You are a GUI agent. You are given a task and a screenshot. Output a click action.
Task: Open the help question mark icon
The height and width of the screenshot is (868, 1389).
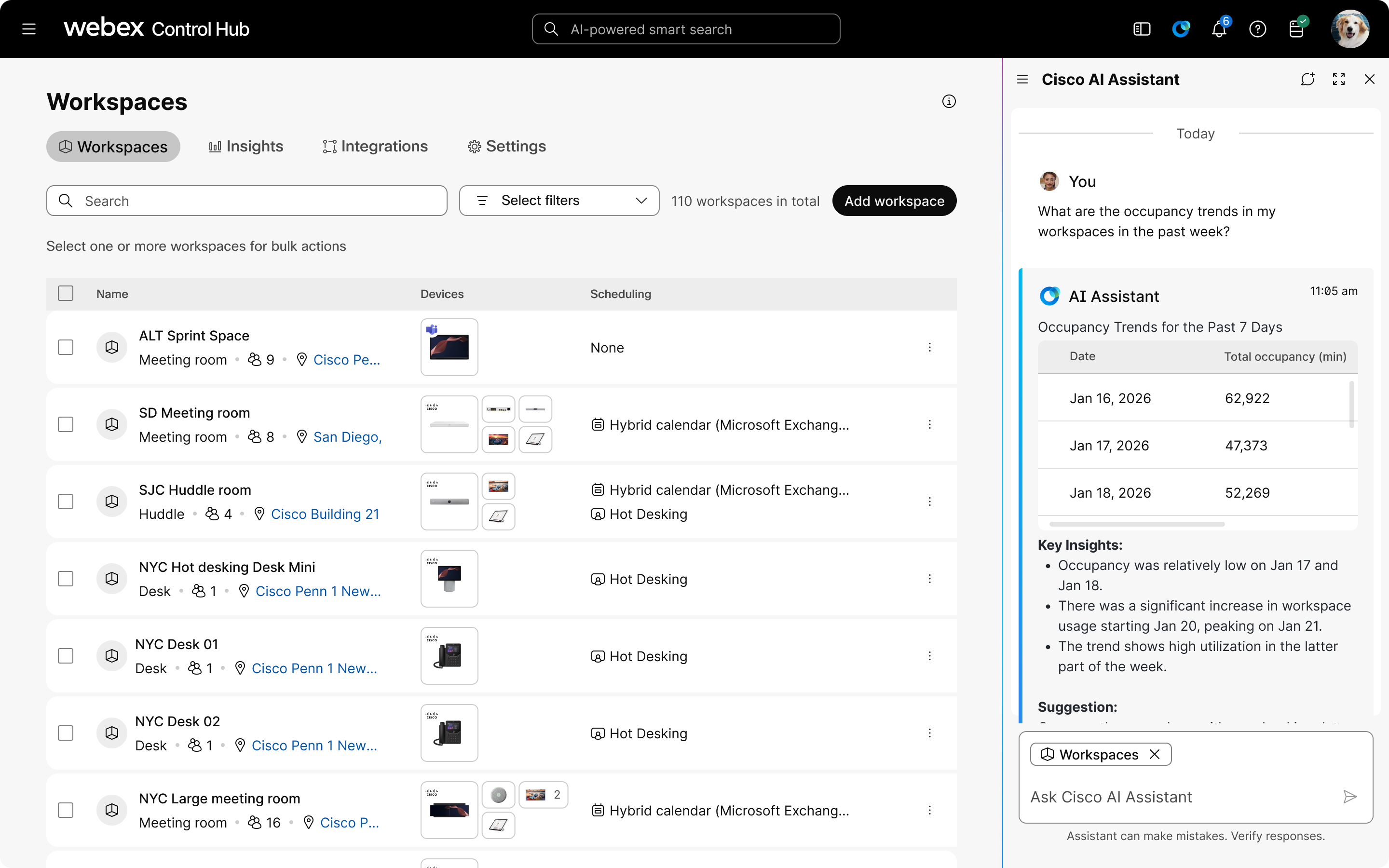click(1257, 29)
